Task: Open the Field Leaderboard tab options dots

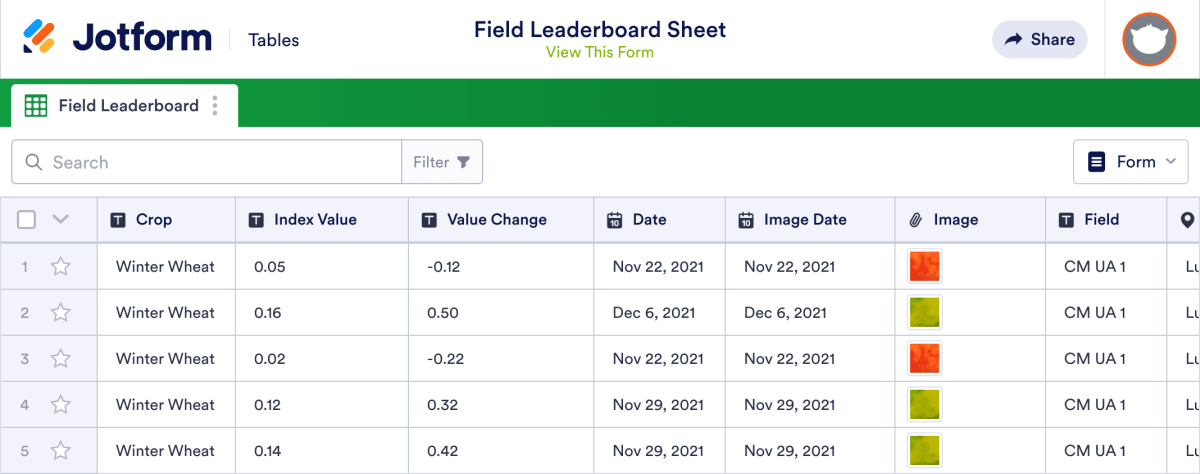Action: tap(215, 106)
